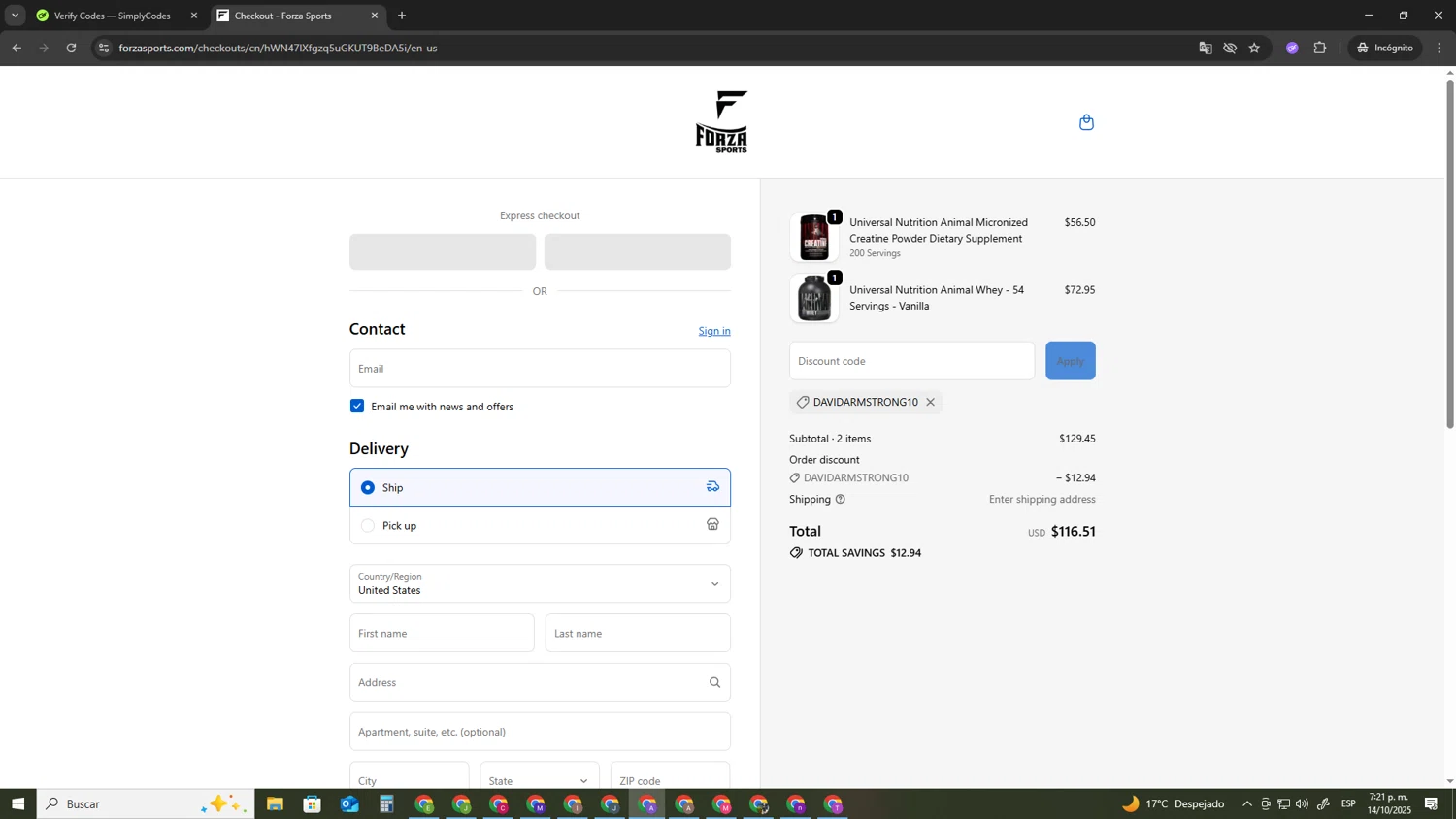View site information icon in address bar
Screen dimensions: 1456x819
(x=104, y=48)
